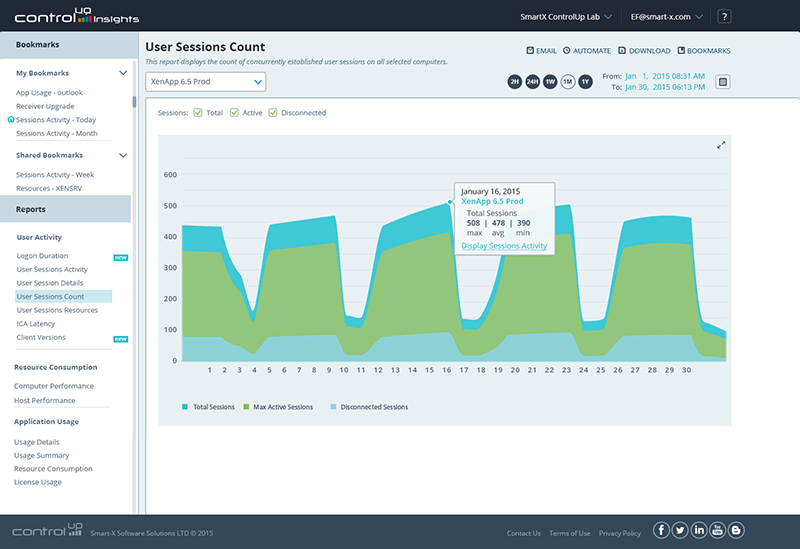Click the Automate clock icon
The width and height of the screenshot is (800, 549).
[566, 51]
